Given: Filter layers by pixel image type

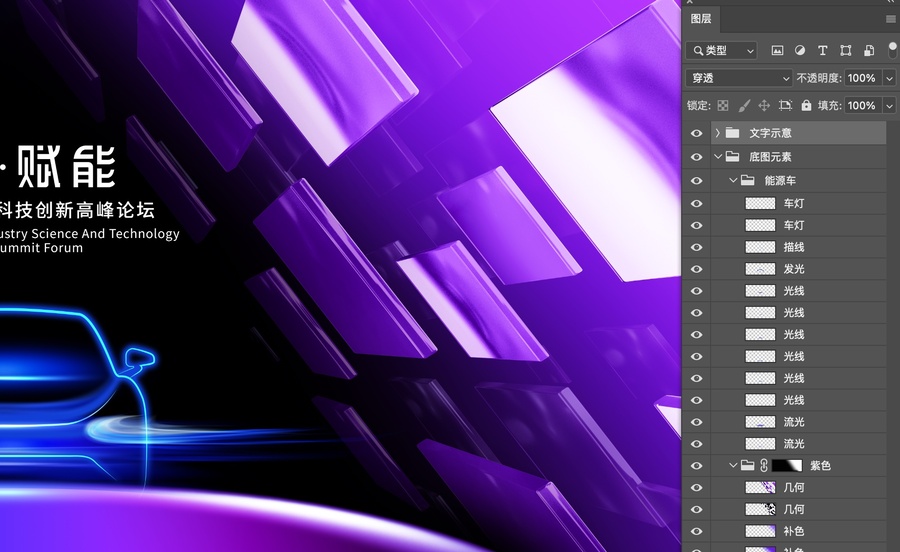Looking at the screenshot, I should pyautogui.click(x=777, y=50).
